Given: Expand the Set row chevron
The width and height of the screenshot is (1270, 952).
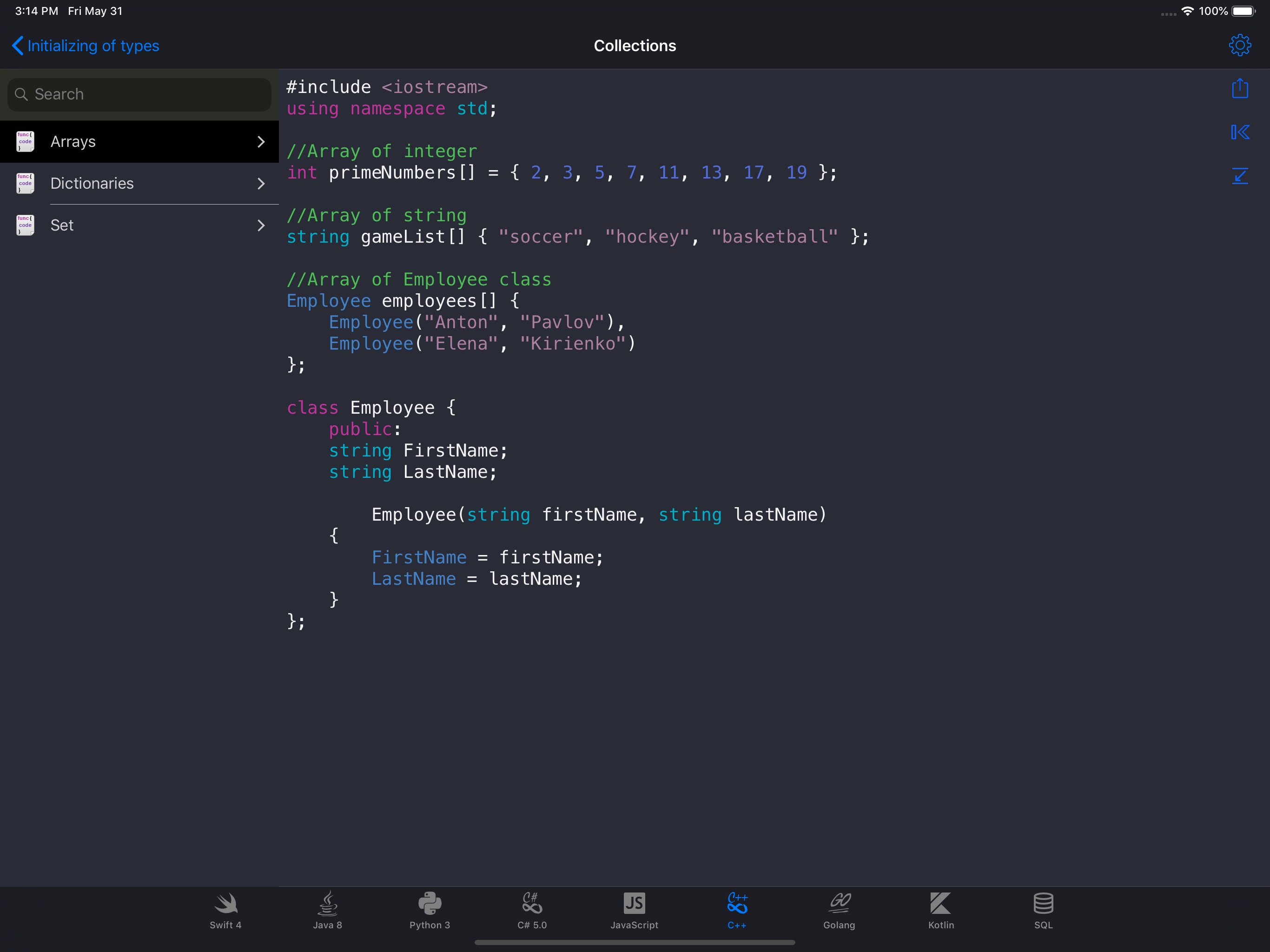Looking at the screenshot, I should point(261,225).
